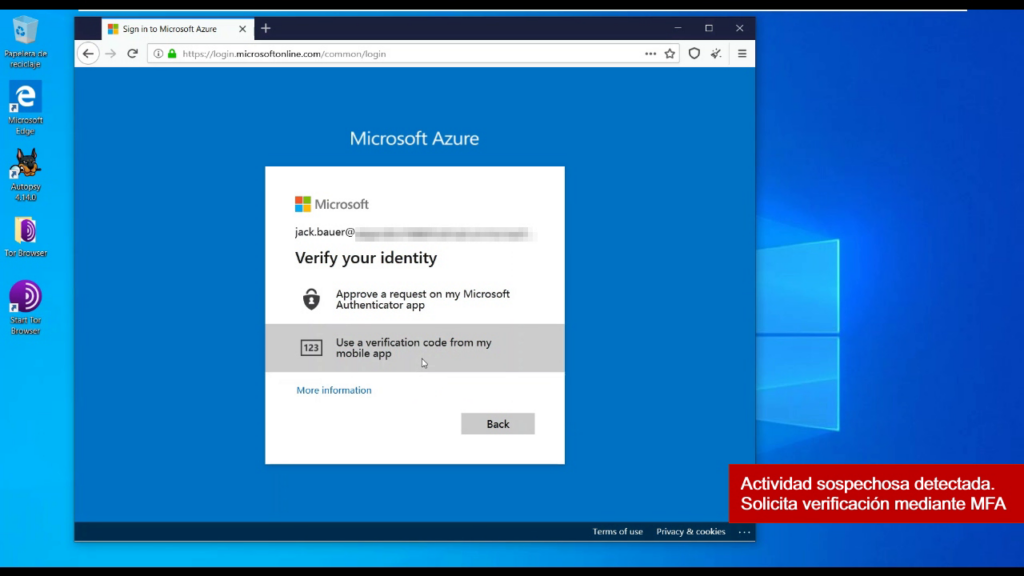
Task: Bookmark this page with the star icon
Action: pyautogui.click(x=670, y=54)
